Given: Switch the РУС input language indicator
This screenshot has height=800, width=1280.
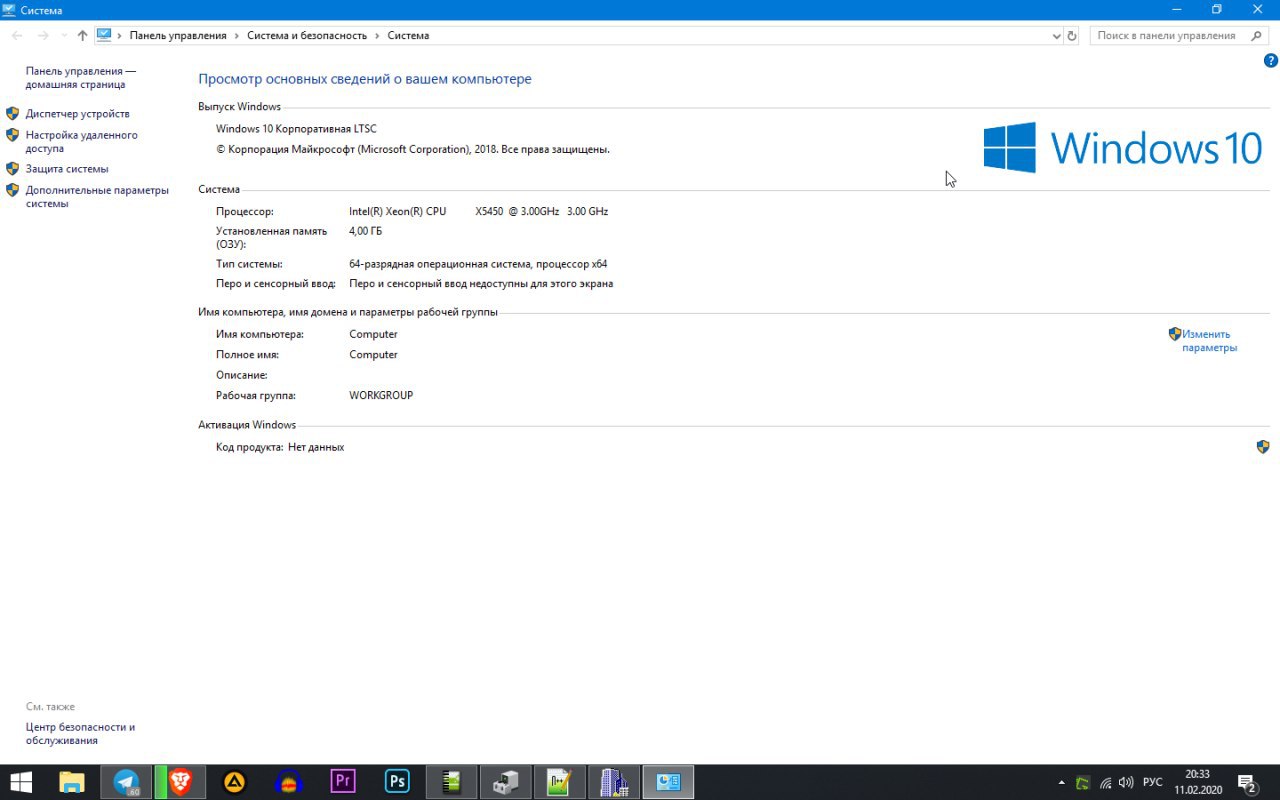Looking at the screenshot, I should pos(1152,782).
